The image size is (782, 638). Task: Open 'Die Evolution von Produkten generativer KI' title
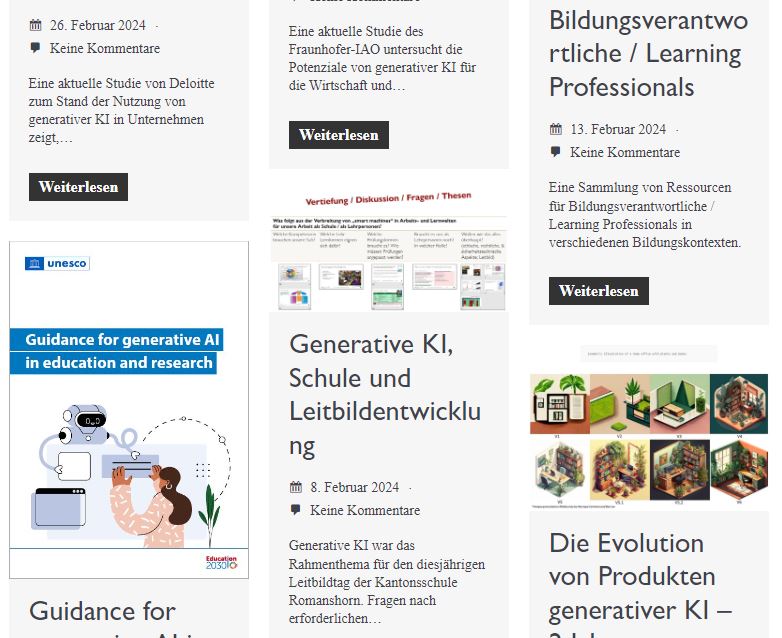(640, 576)
